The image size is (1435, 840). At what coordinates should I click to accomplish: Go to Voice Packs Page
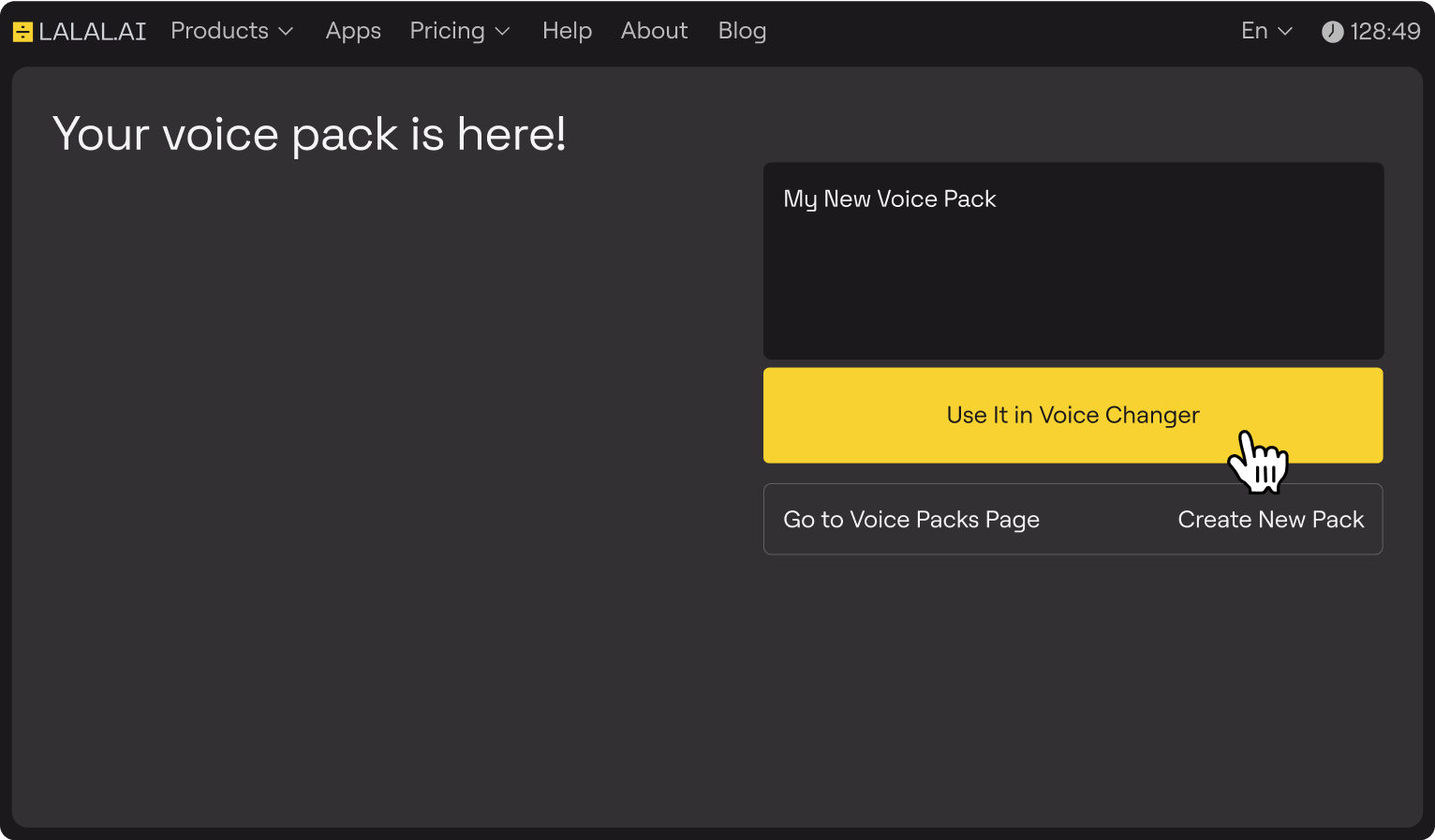[911, 520]
